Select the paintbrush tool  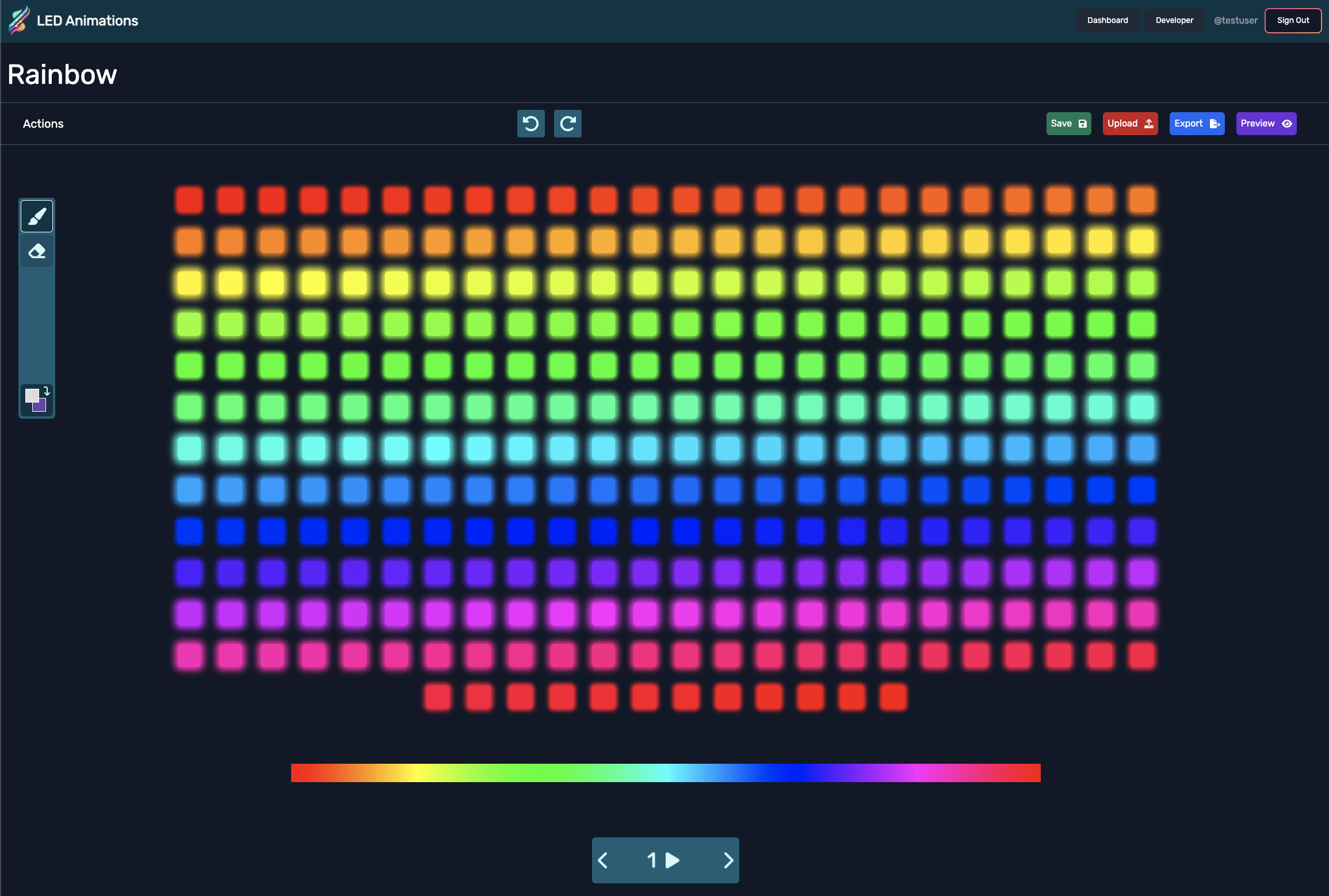(37, 216)
